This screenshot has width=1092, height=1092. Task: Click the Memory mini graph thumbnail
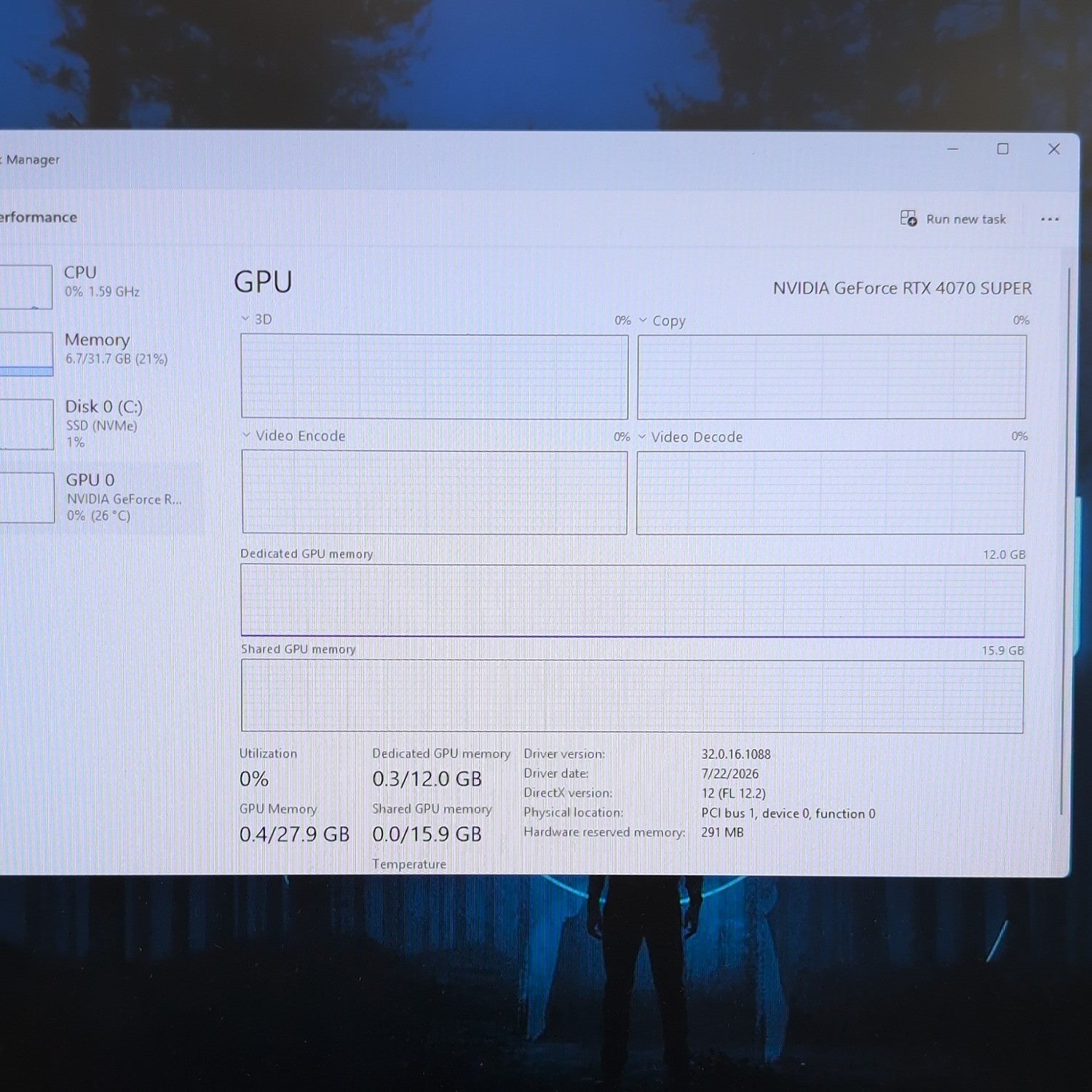(x=25, y=354)
